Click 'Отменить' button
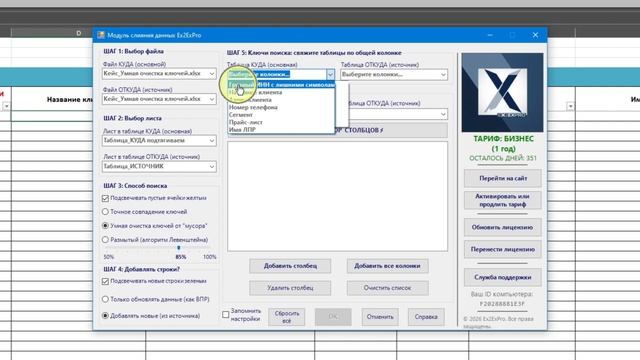Image resolution: width=640 pixels, height=360 pixels. (380, 317)
